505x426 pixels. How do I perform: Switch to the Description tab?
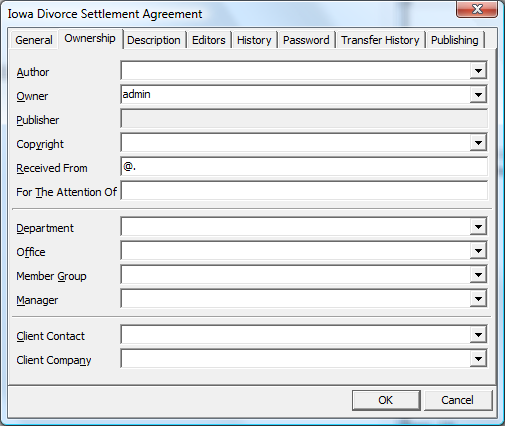(x=154, y=40)
